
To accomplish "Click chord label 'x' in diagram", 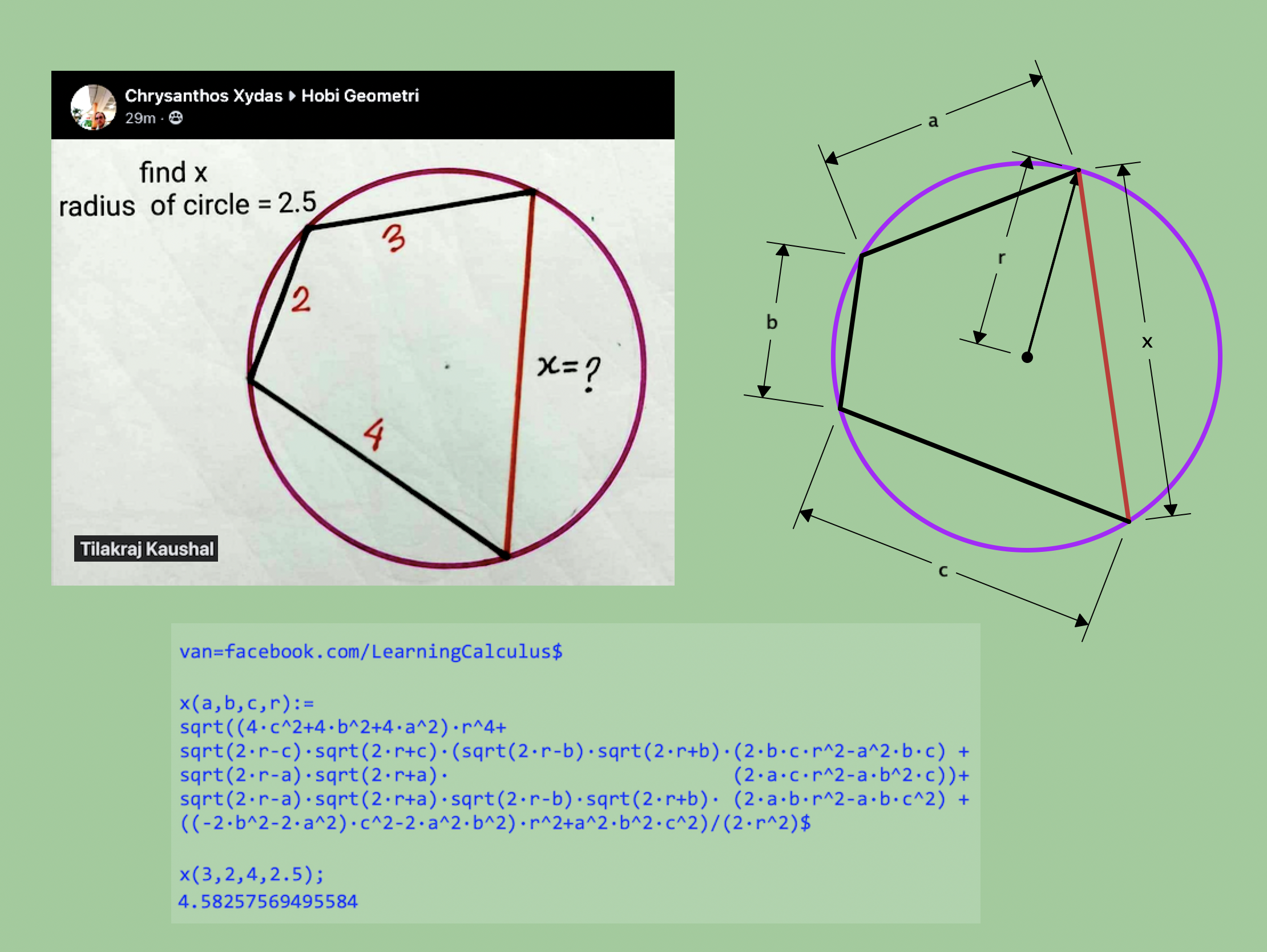I will pos(1147,342).
